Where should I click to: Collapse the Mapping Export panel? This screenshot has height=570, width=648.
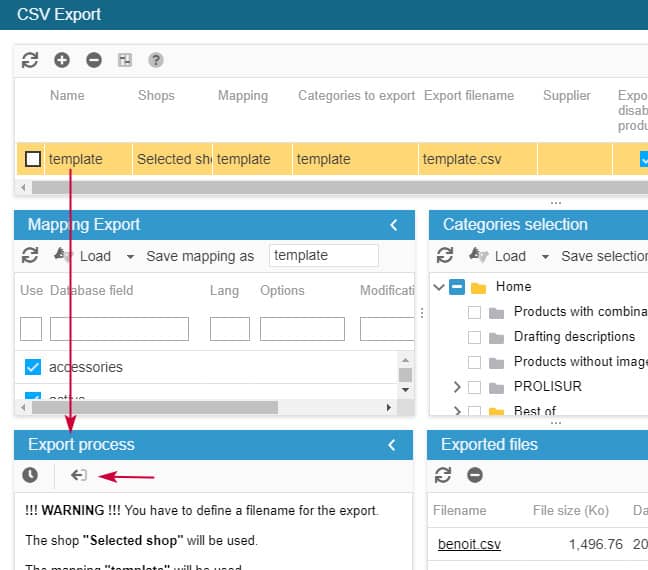tap(394, 225)
